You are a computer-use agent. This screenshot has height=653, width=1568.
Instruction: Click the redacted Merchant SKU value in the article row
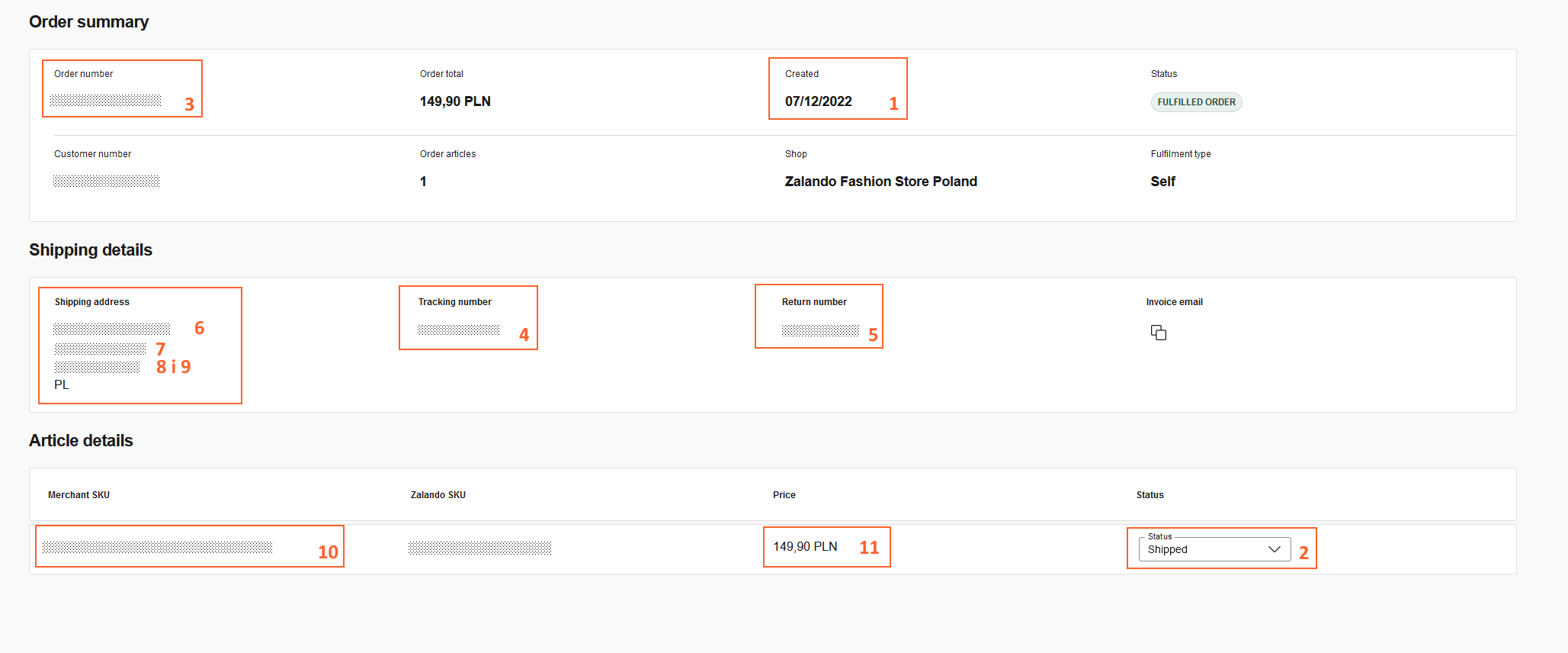(x=157, y=547)
